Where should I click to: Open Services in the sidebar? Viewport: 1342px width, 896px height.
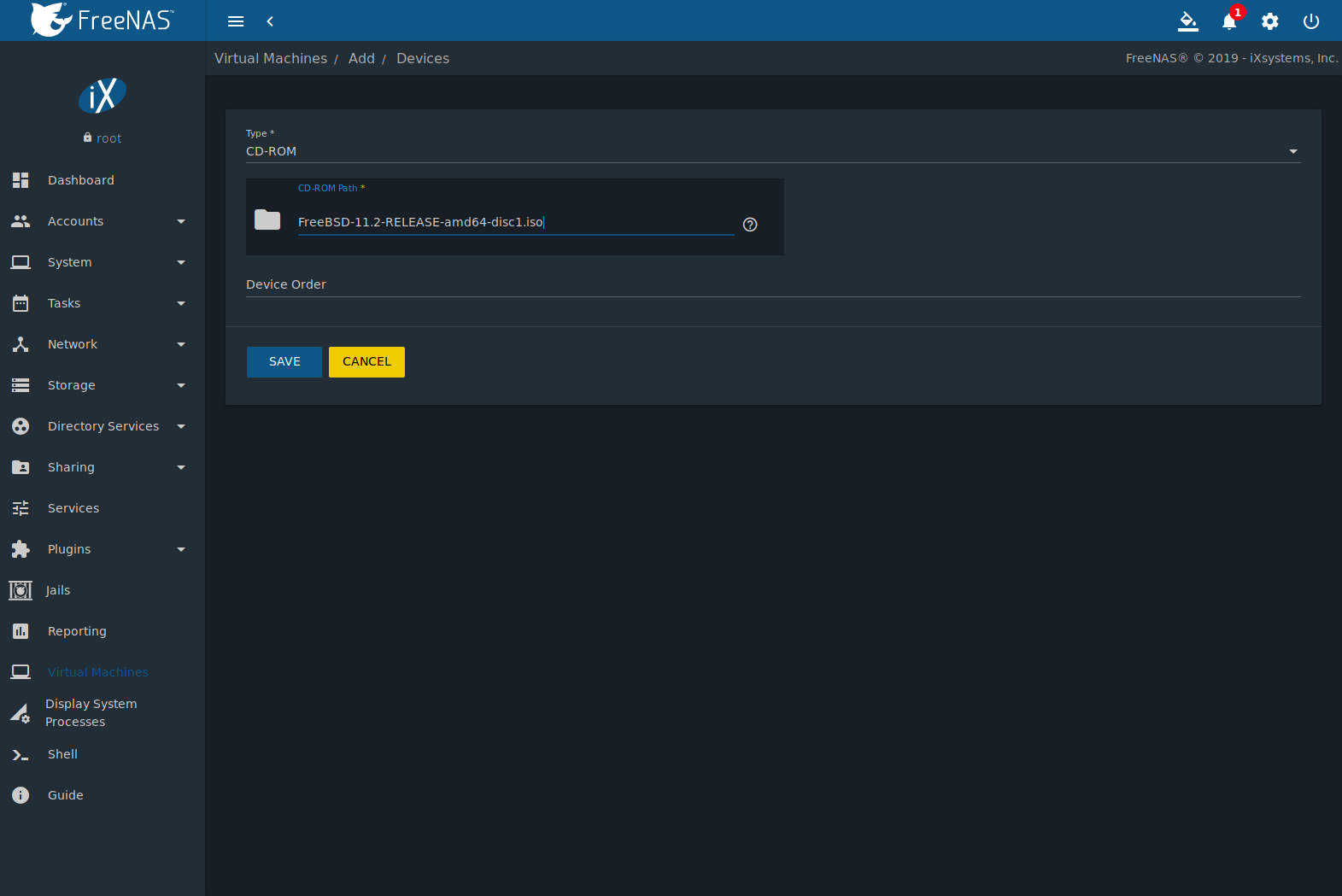pyautogui.click(x=73, y=508)
